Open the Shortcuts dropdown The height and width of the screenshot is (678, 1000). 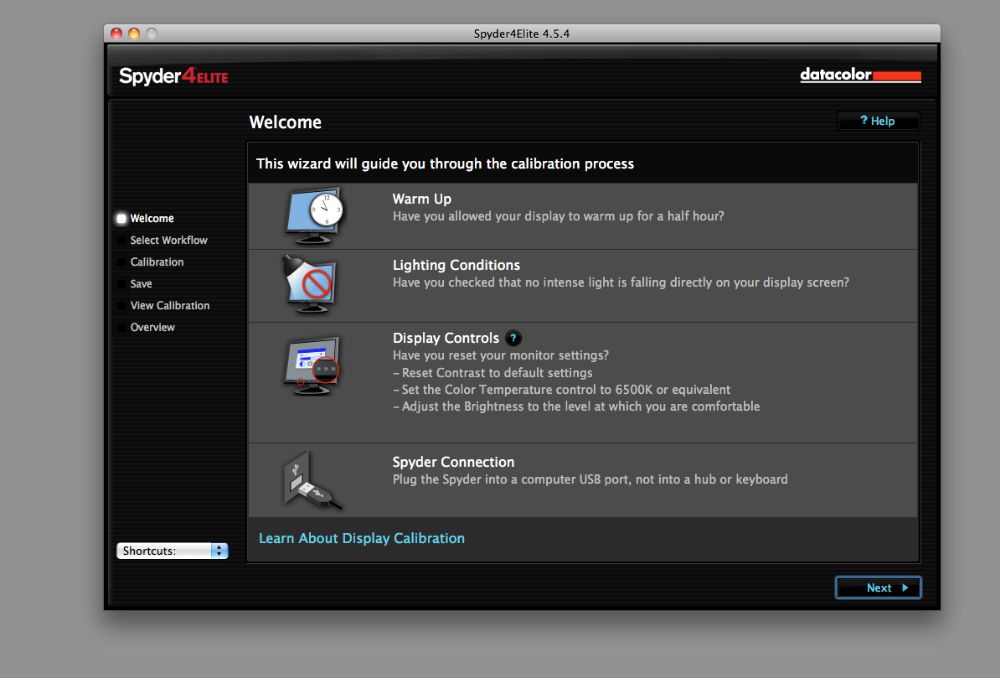pyautogui.click(x=172, y=550)
